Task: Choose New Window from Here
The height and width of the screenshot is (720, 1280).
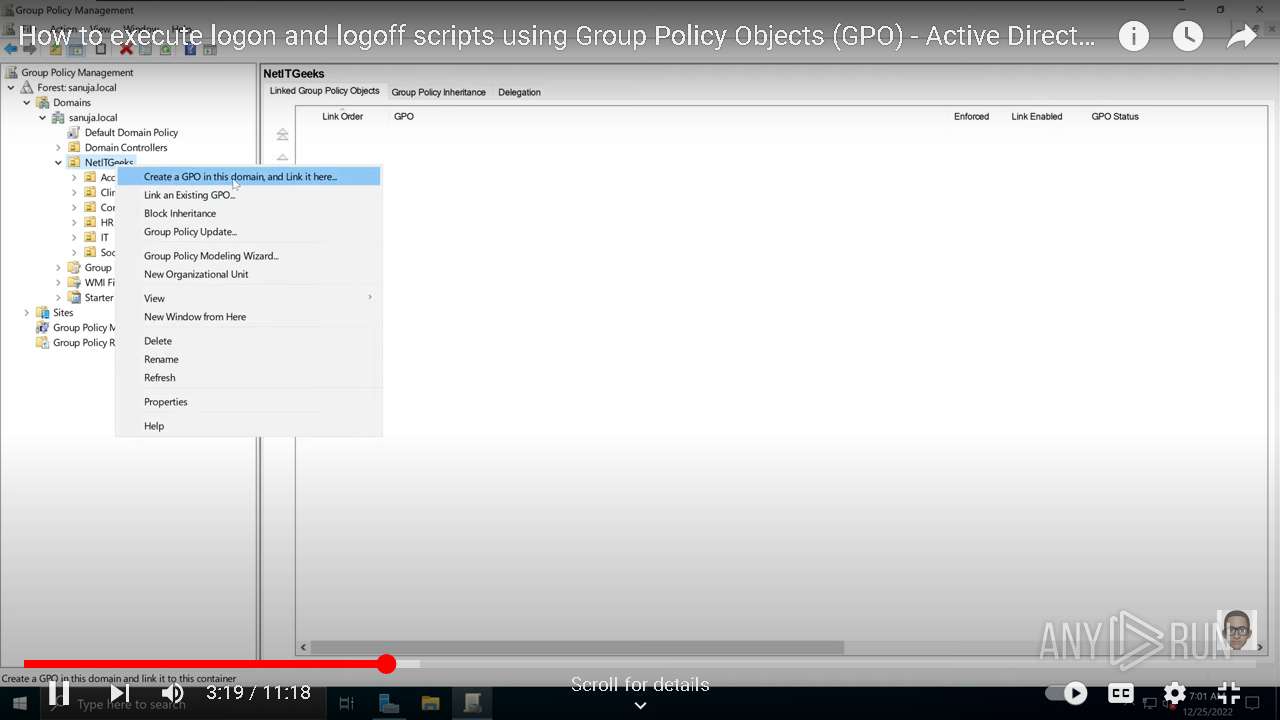Action: [x=249, y=317]
